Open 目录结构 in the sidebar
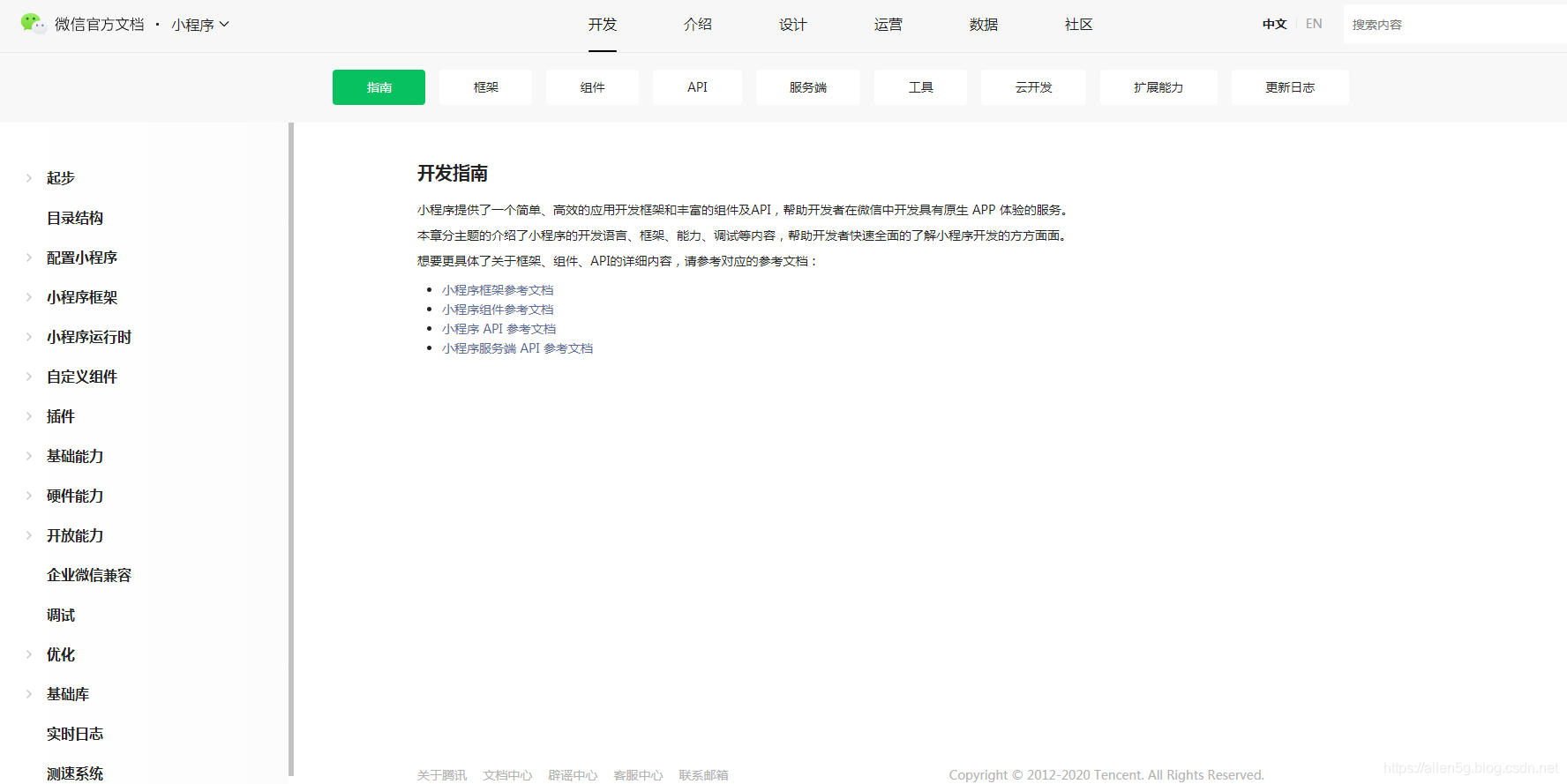The width and height of the screenshot is (1567, 784). pos(75,218)
